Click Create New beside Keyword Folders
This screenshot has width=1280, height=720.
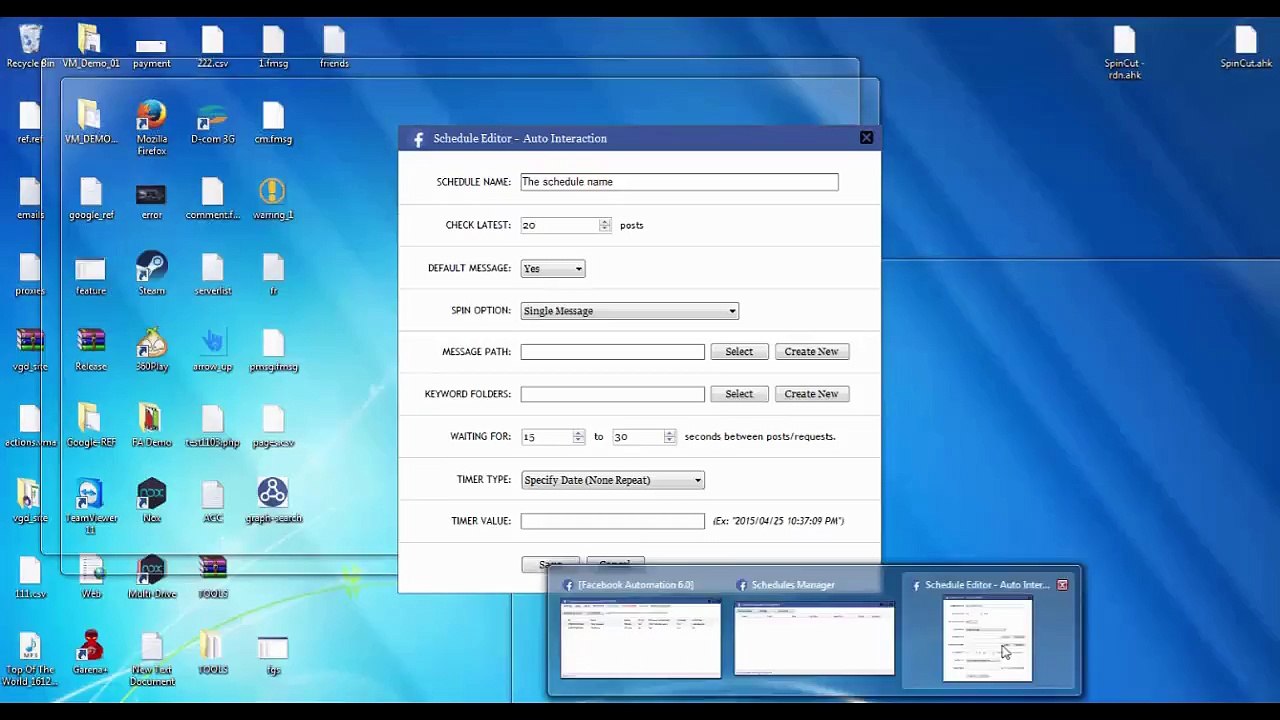pos(811,394)
